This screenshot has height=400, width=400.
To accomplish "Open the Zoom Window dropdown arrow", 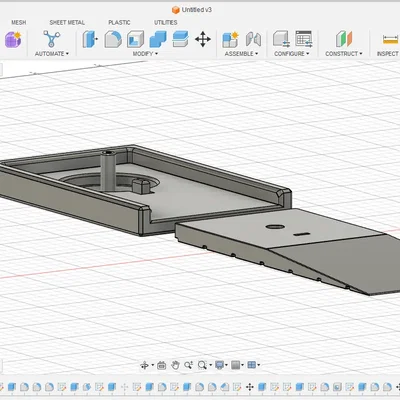I will [210, 365].
